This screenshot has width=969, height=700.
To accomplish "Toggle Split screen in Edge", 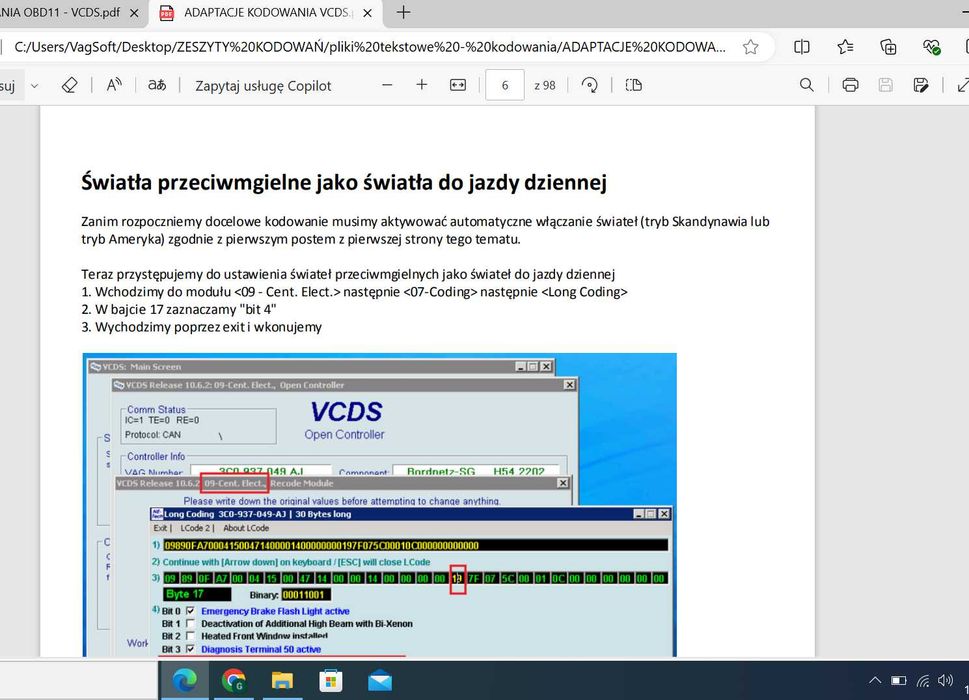I will [x=802, y=47].
